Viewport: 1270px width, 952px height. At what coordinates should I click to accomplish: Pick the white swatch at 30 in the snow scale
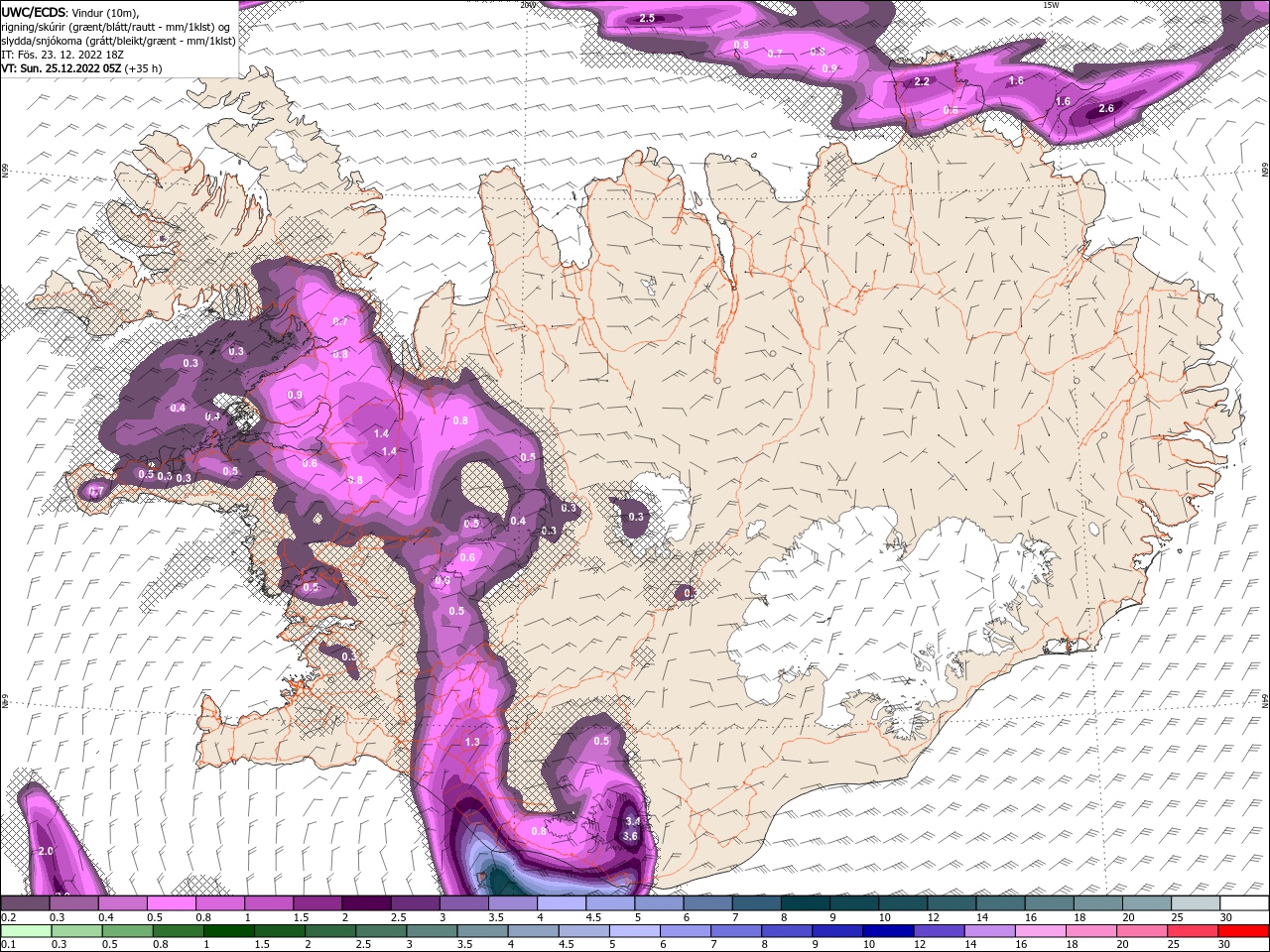coord(1244,903)
